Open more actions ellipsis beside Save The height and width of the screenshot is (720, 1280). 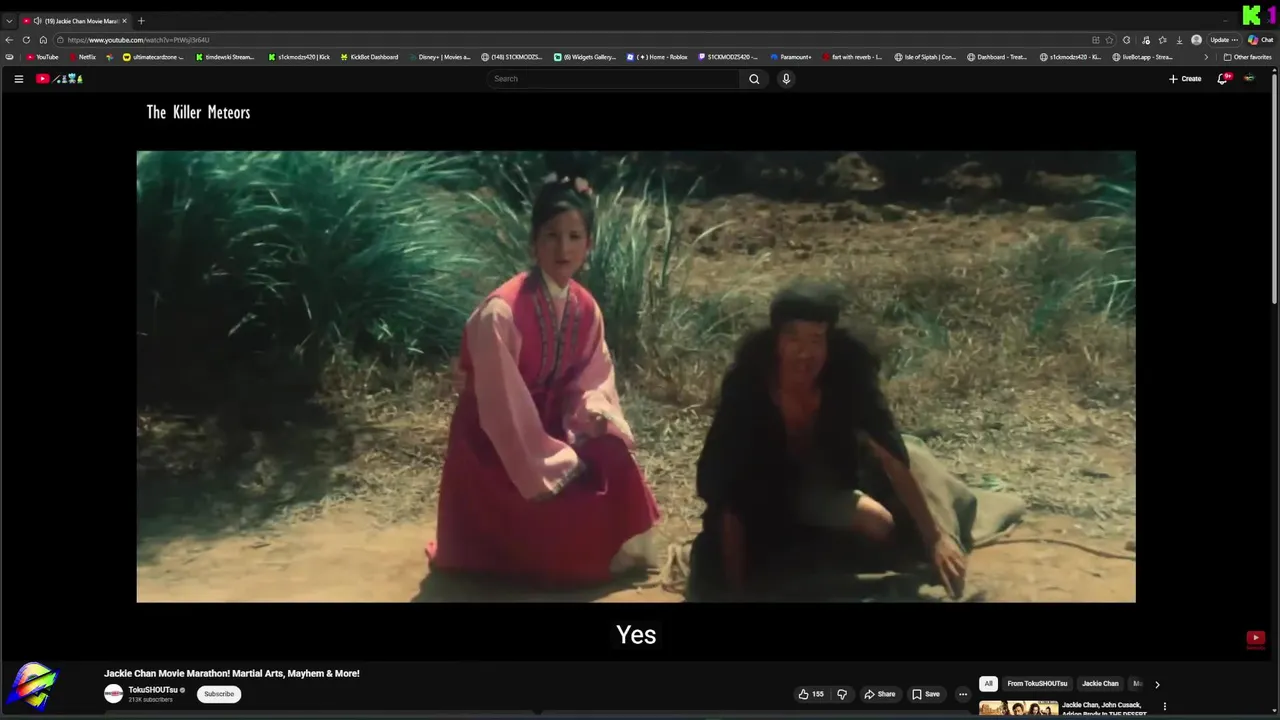click(963, 694)
